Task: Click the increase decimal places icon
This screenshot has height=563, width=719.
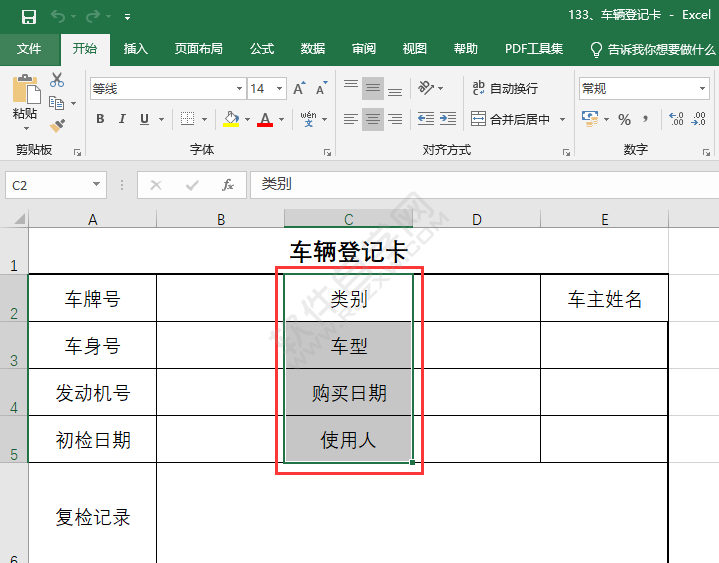Action: (x=676, y=120)
